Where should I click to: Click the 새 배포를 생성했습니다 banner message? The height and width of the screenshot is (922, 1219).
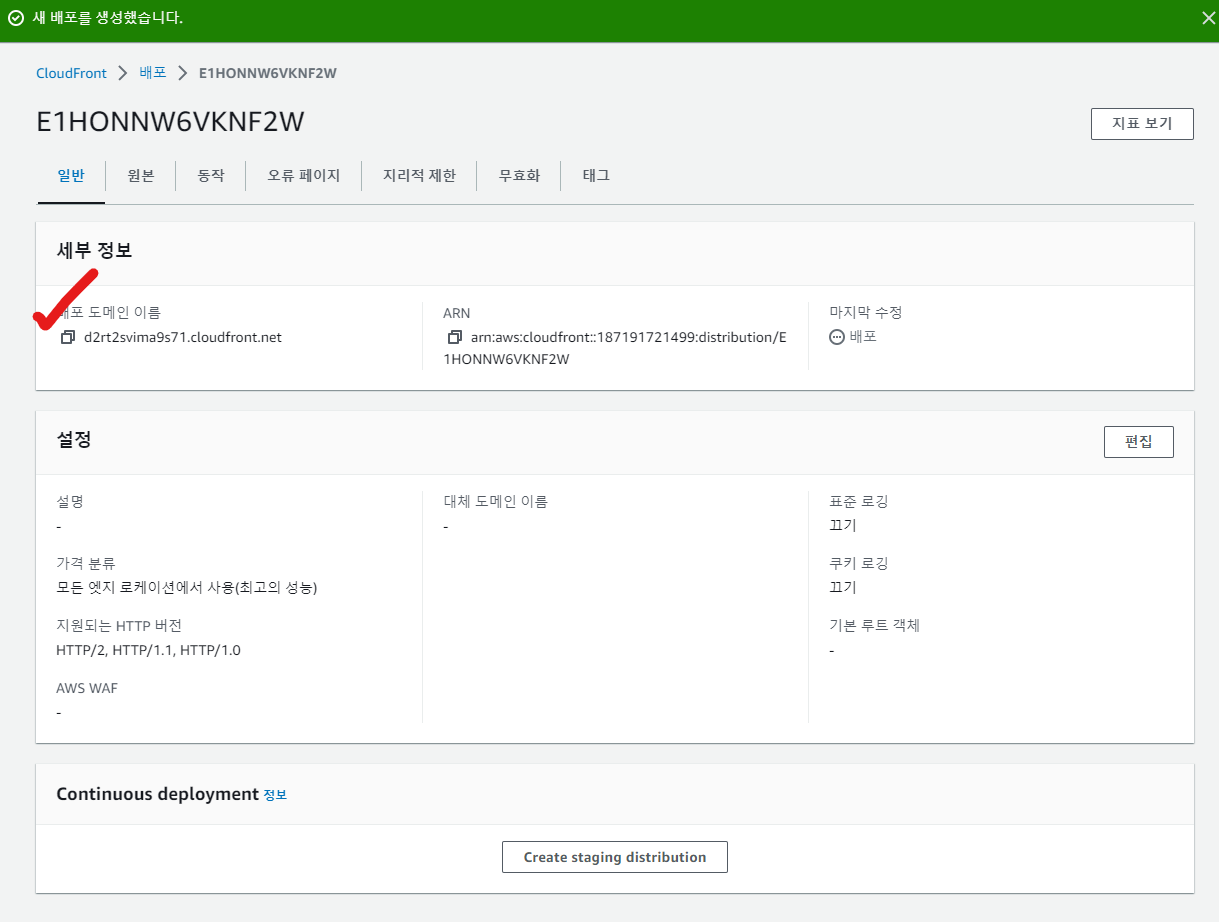pyautogui.click(x=108, y=18)
